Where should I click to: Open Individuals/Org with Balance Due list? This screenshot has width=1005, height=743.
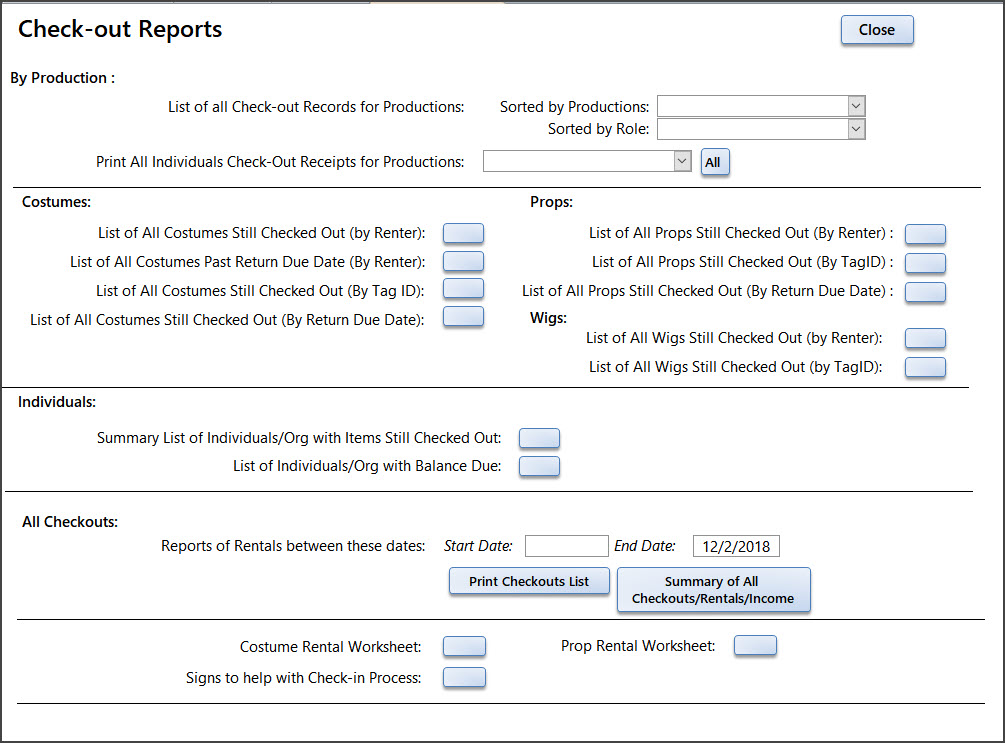pyautogui.click(x=539, y=467)
